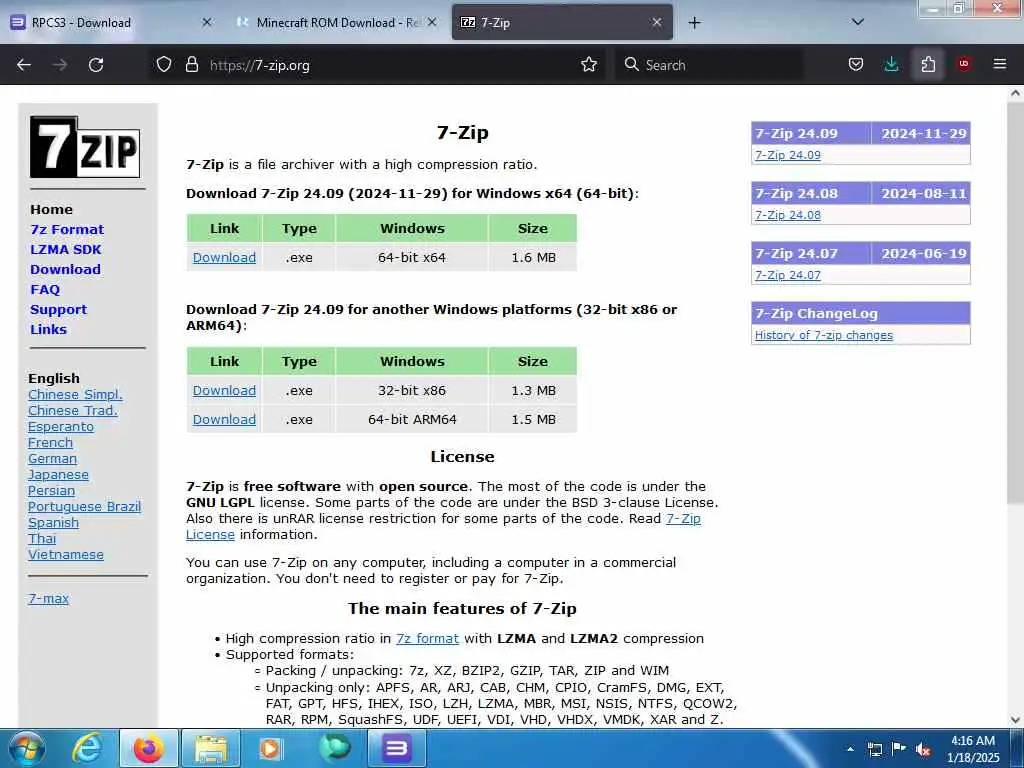Screen dimensions: 1024x768
Task: Open the FAQ sidebar link
Action: (45, 289)
